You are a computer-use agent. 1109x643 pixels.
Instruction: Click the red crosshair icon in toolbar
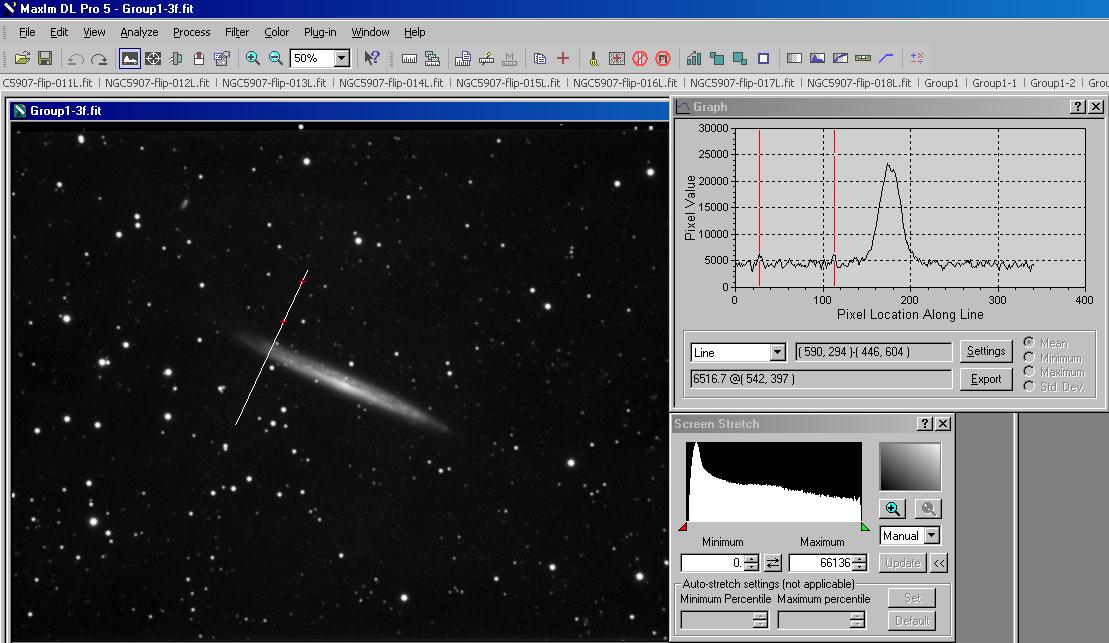pyautogui.click(x=563, y=59)
